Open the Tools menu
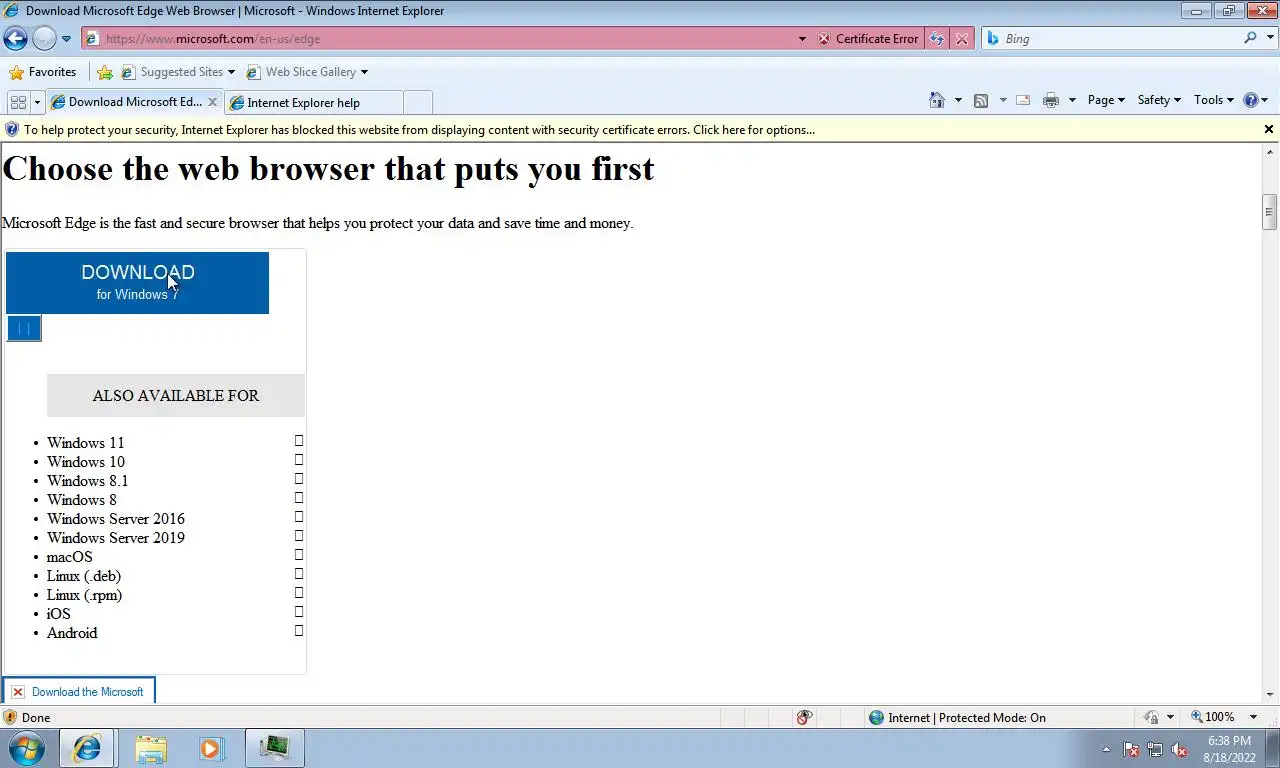 pos(1214,100)
